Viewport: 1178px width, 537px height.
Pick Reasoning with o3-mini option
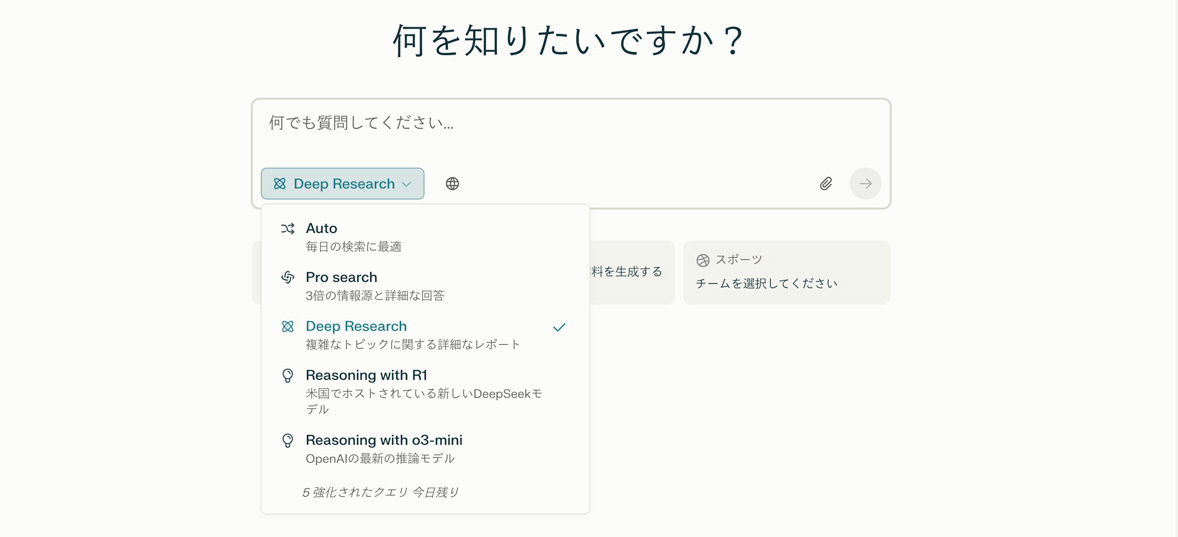click(425, 449)
